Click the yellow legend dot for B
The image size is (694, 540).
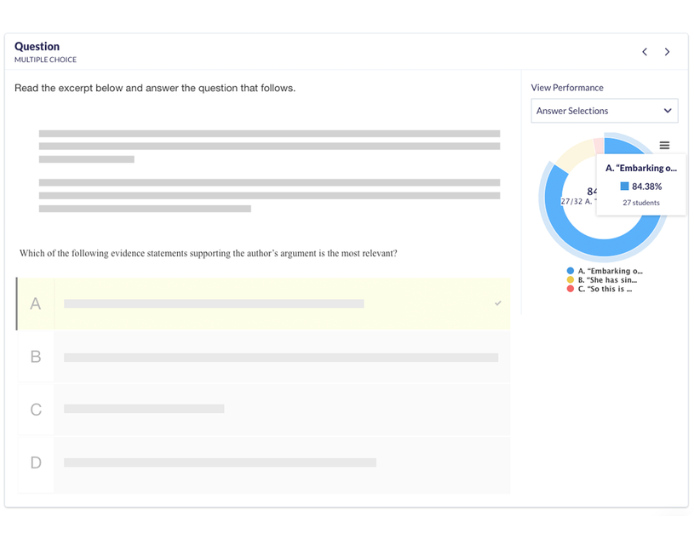pyautogui.click(x=570, y=280)
